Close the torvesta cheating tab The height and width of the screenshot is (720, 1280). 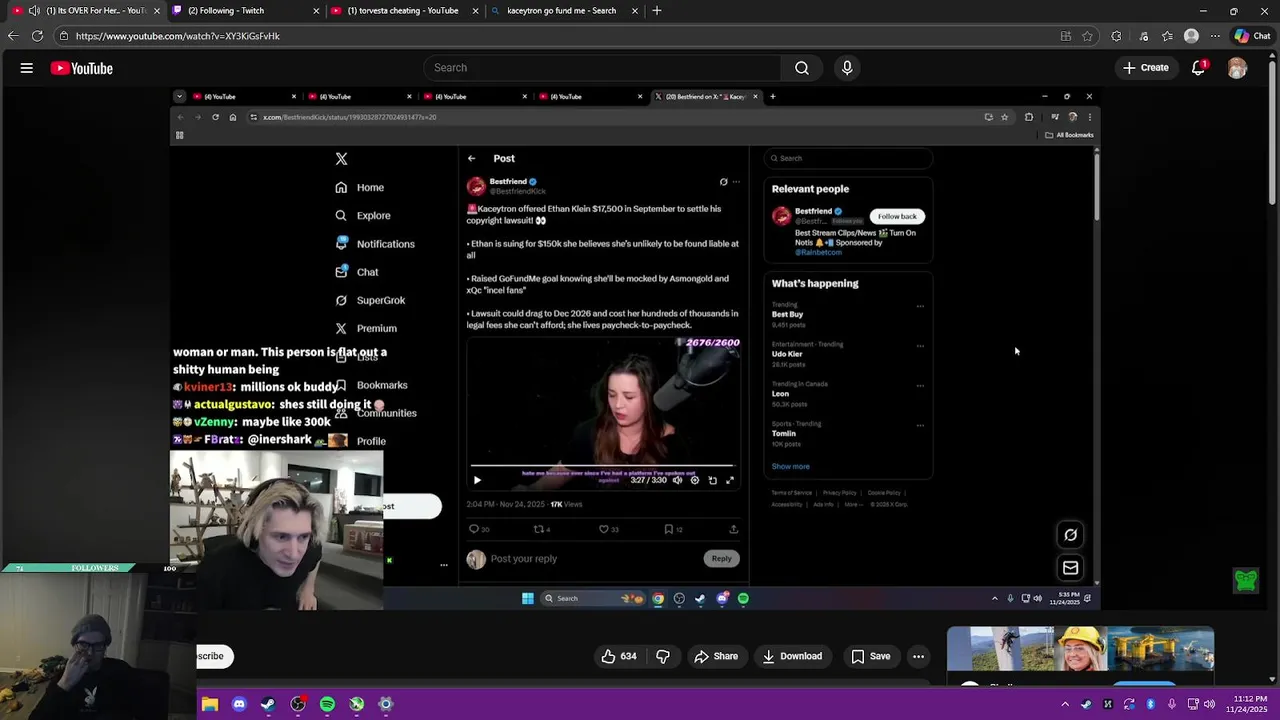(476, 10)
